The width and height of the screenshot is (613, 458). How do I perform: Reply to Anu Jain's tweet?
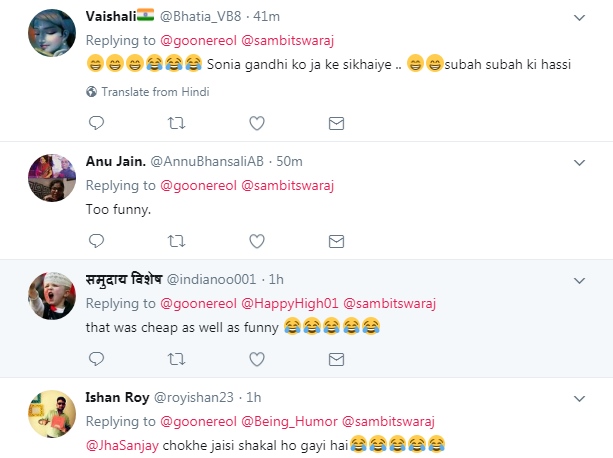click(x=97, y=240)
